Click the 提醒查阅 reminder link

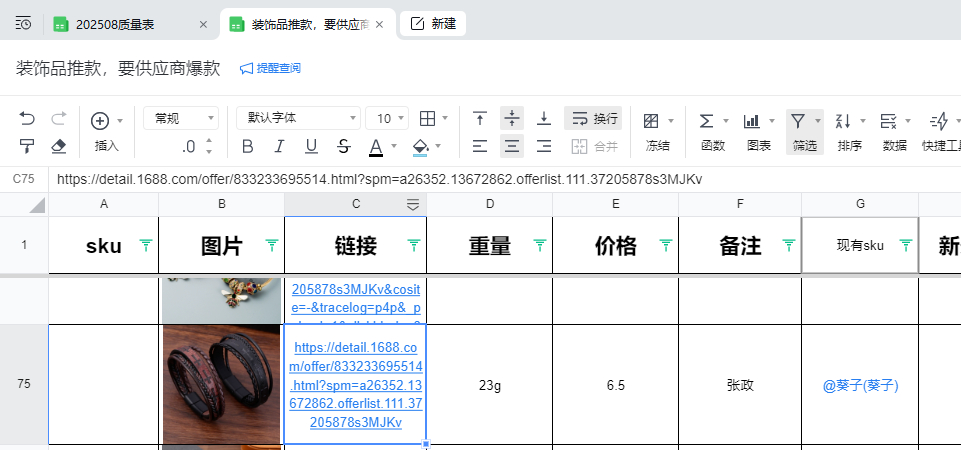point(270,68)
